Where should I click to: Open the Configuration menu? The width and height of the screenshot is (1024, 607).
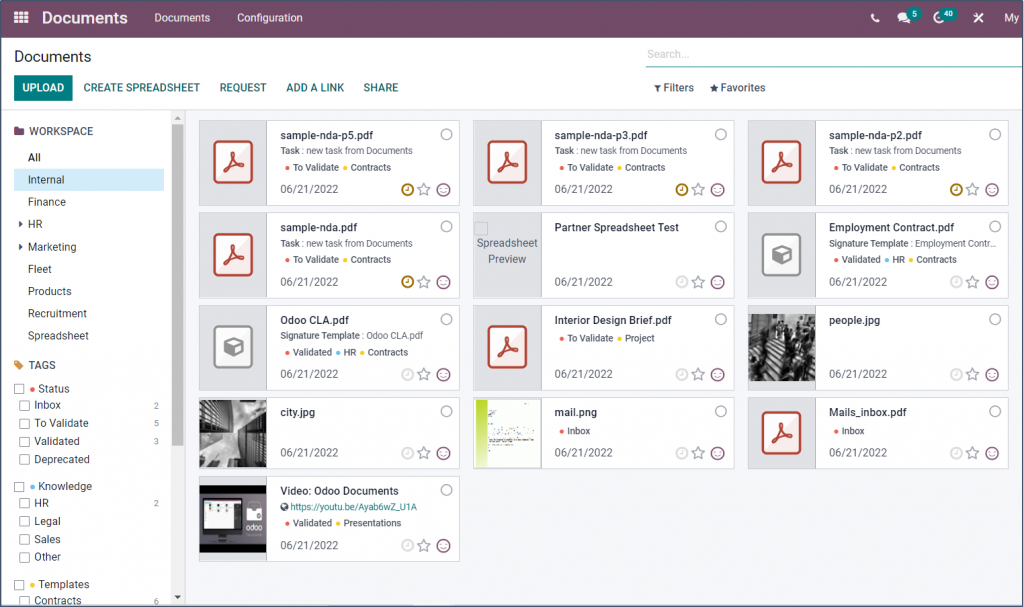268,17
